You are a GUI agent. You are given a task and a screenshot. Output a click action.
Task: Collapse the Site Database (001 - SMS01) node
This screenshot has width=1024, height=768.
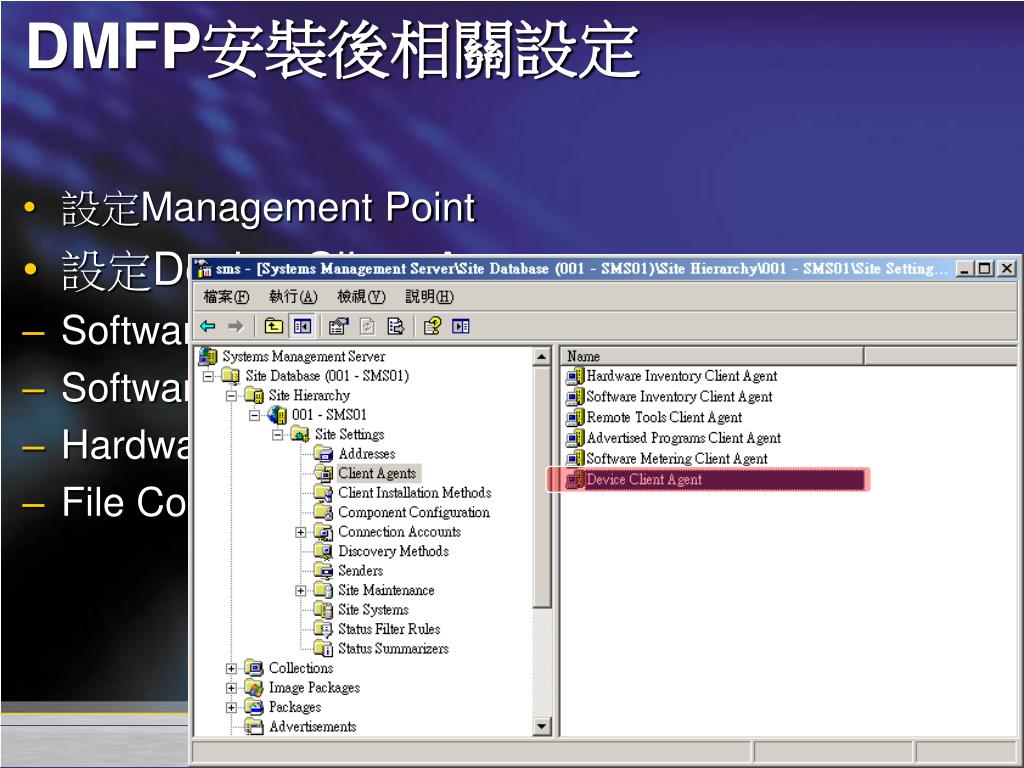point(208,376)
